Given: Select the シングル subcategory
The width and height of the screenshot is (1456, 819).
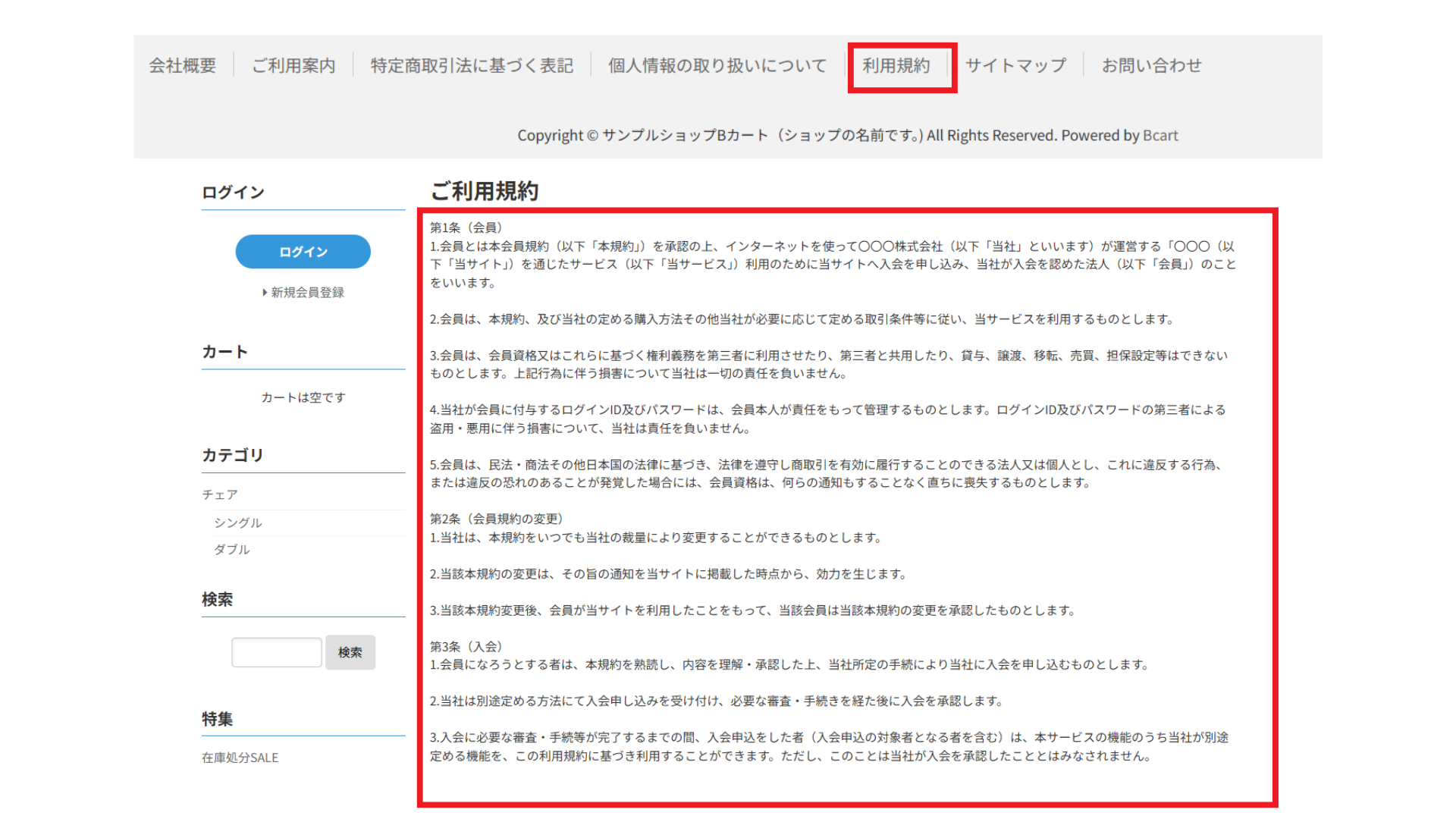Looking at the screenshot, I should tap(237, 522).
